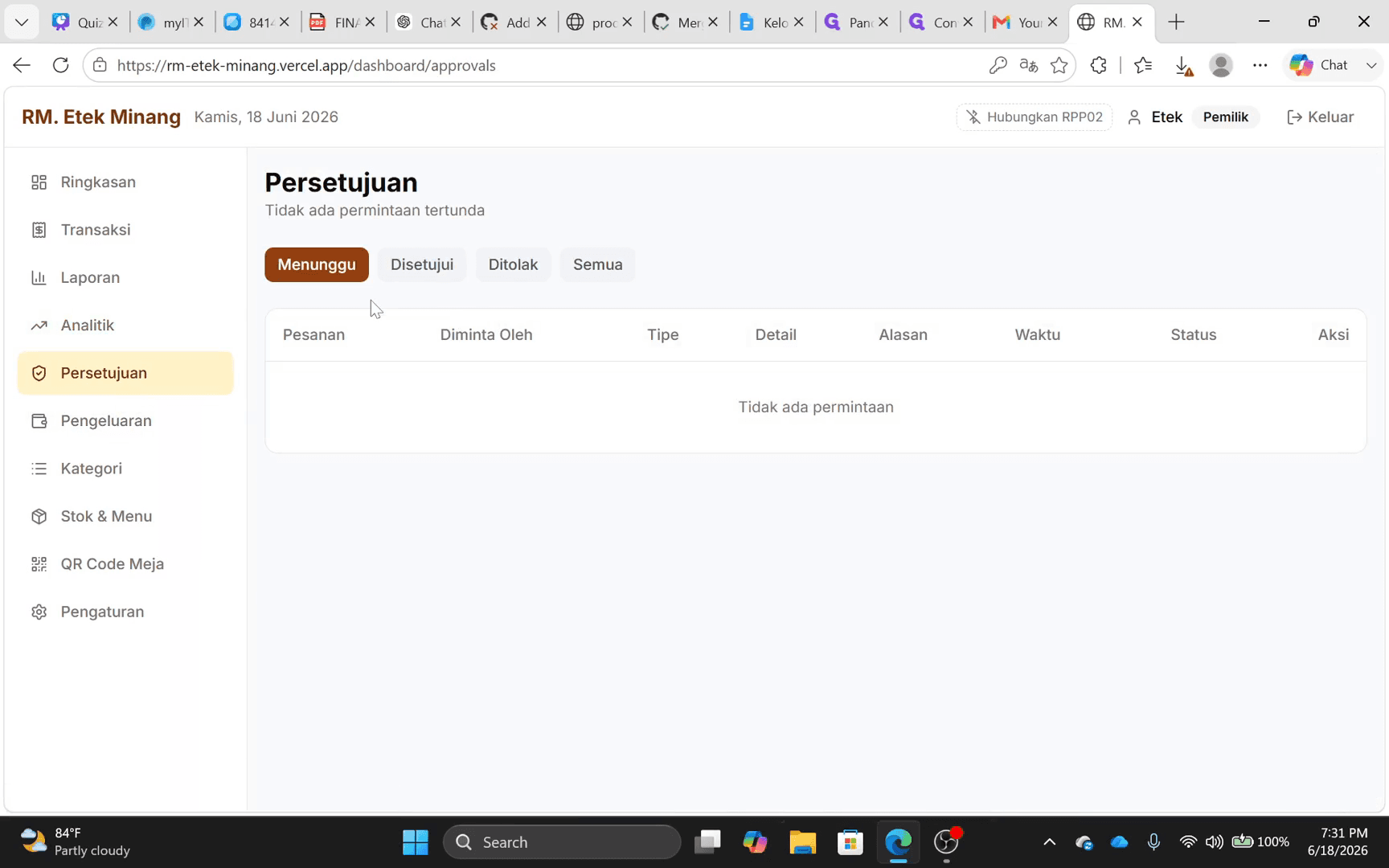Switch to the Disetujui tab
1389x868 pixels.
(x=422, y=264)
